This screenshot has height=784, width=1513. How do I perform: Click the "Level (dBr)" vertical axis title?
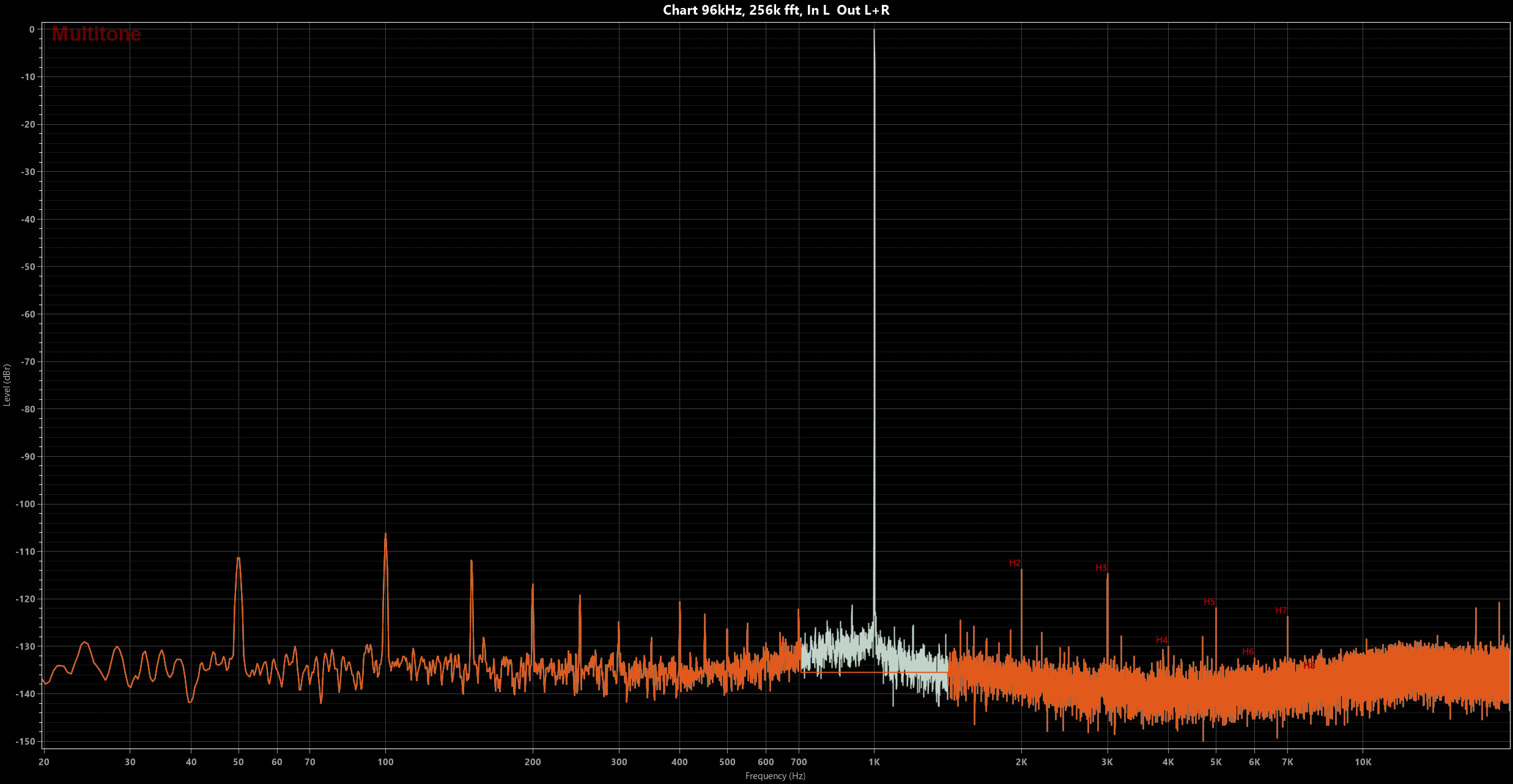(x=7, y=385)
